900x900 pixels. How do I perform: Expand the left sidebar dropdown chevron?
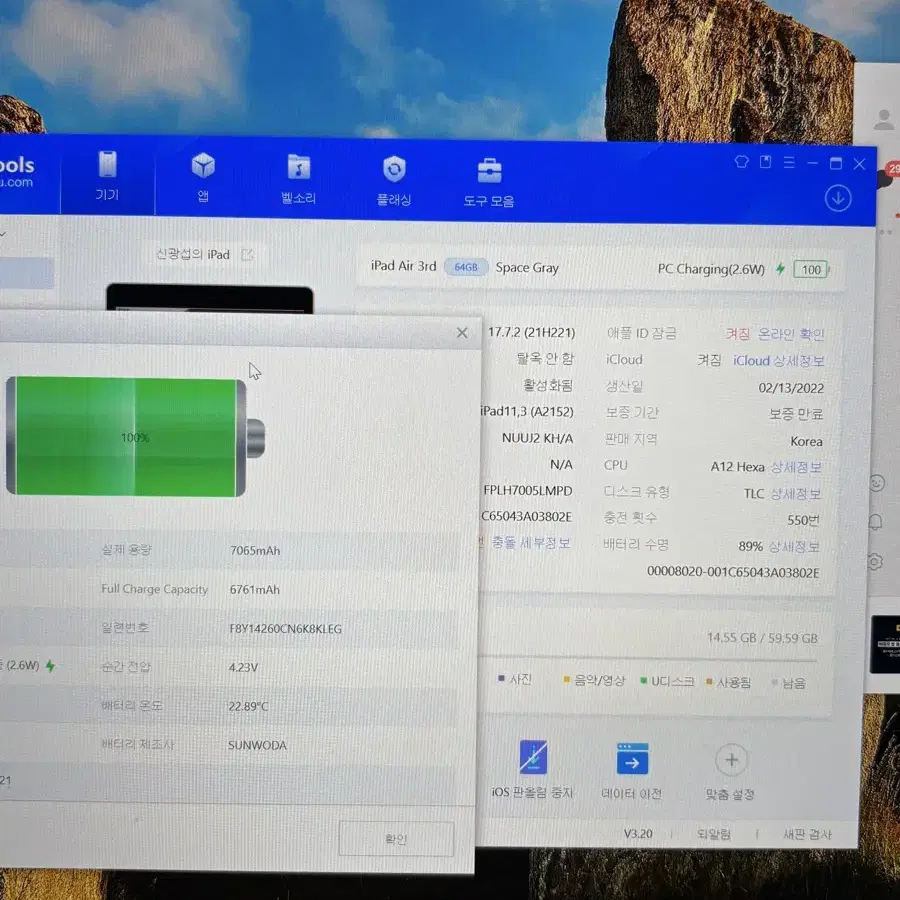(x=3, y=234)
